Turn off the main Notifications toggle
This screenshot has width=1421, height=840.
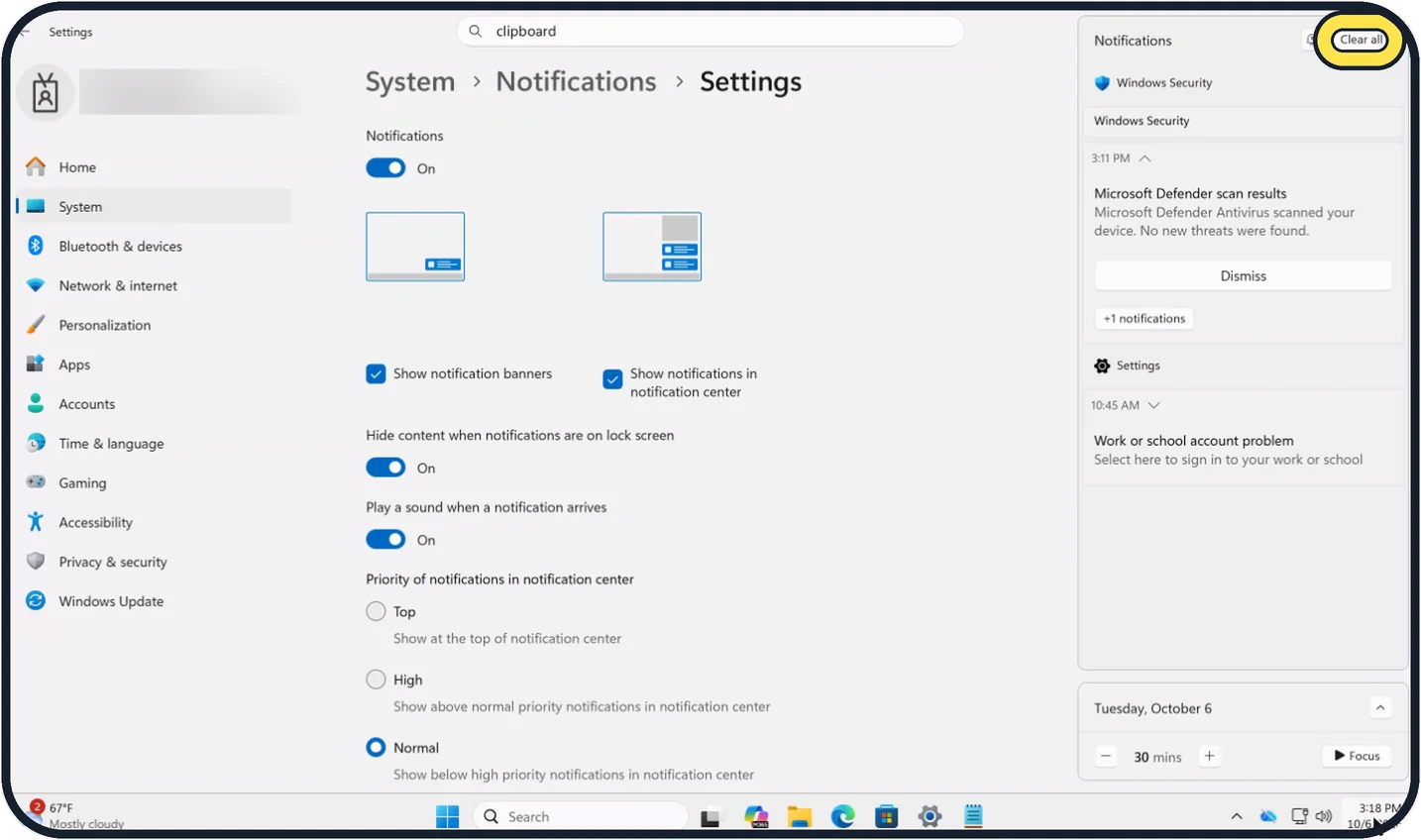(x=385, y=168)
